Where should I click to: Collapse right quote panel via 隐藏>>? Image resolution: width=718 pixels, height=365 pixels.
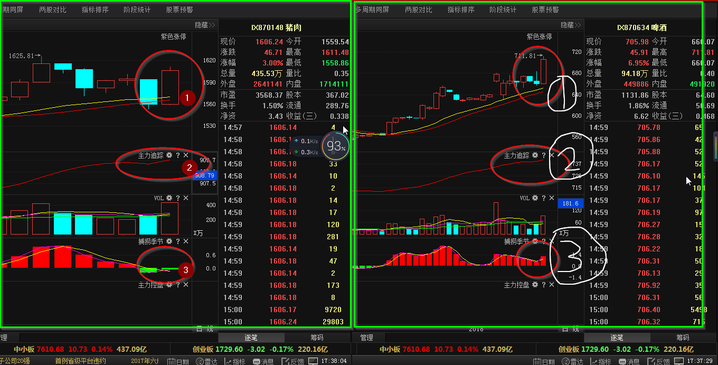point(571,25)
